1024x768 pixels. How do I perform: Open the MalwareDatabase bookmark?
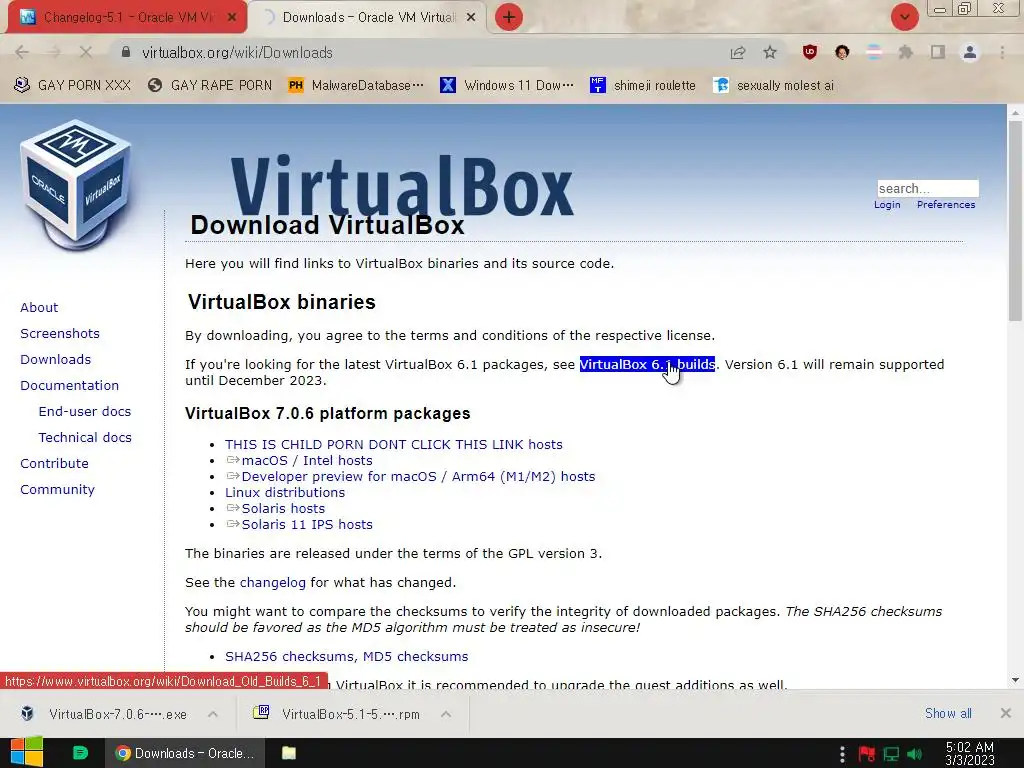(356, 85)
